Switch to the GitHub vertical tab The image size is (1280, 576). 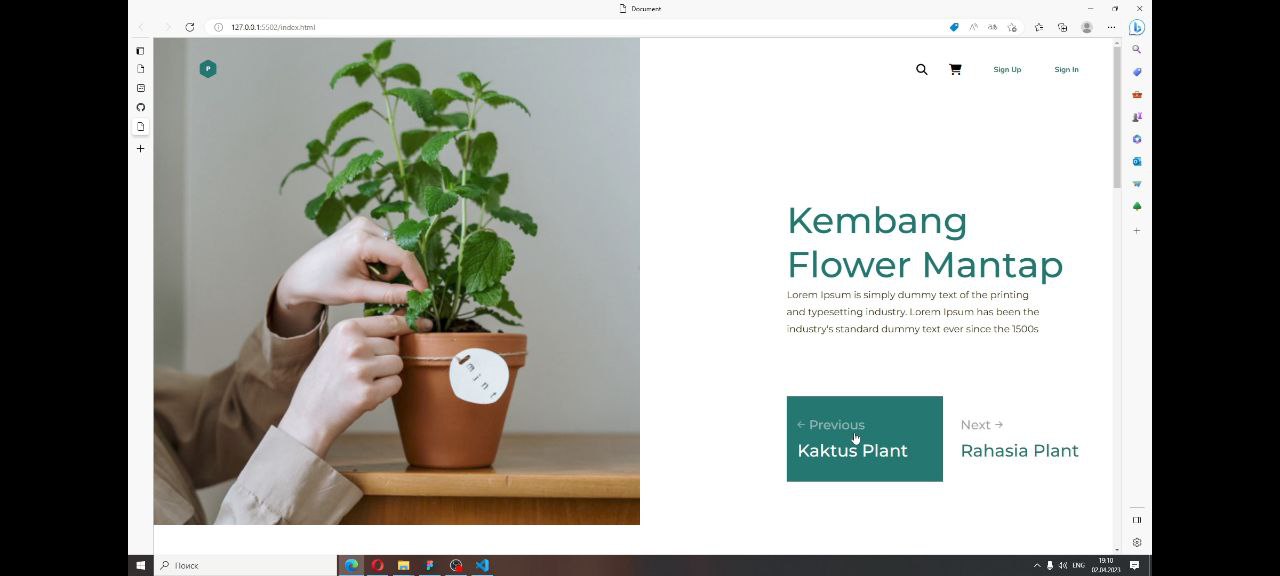pos(141,107)
